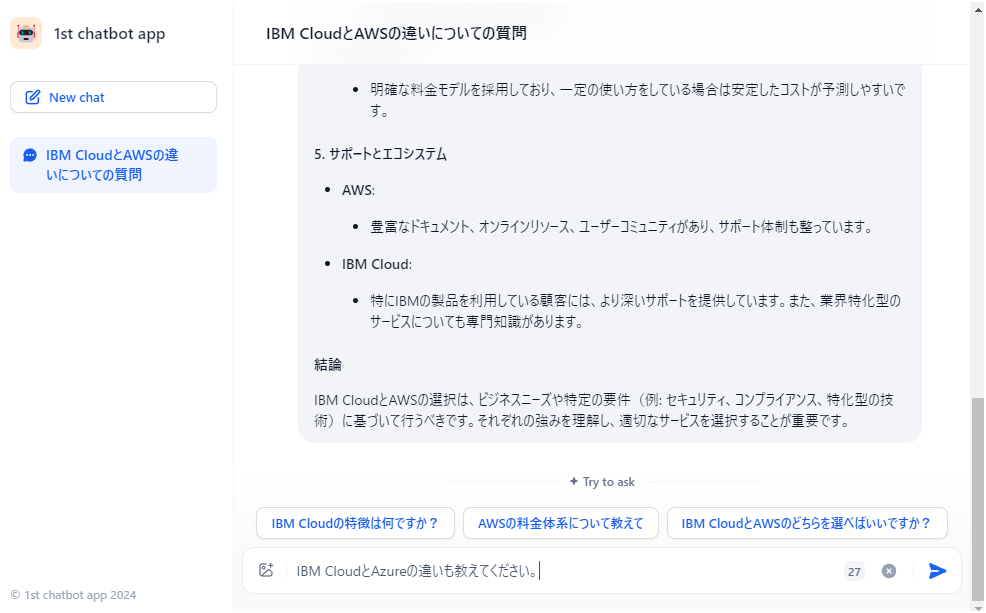The image size is (986, 613).
Task: Ask suggestion AWSの料金体系について教えて
Action: pos(560,523)
